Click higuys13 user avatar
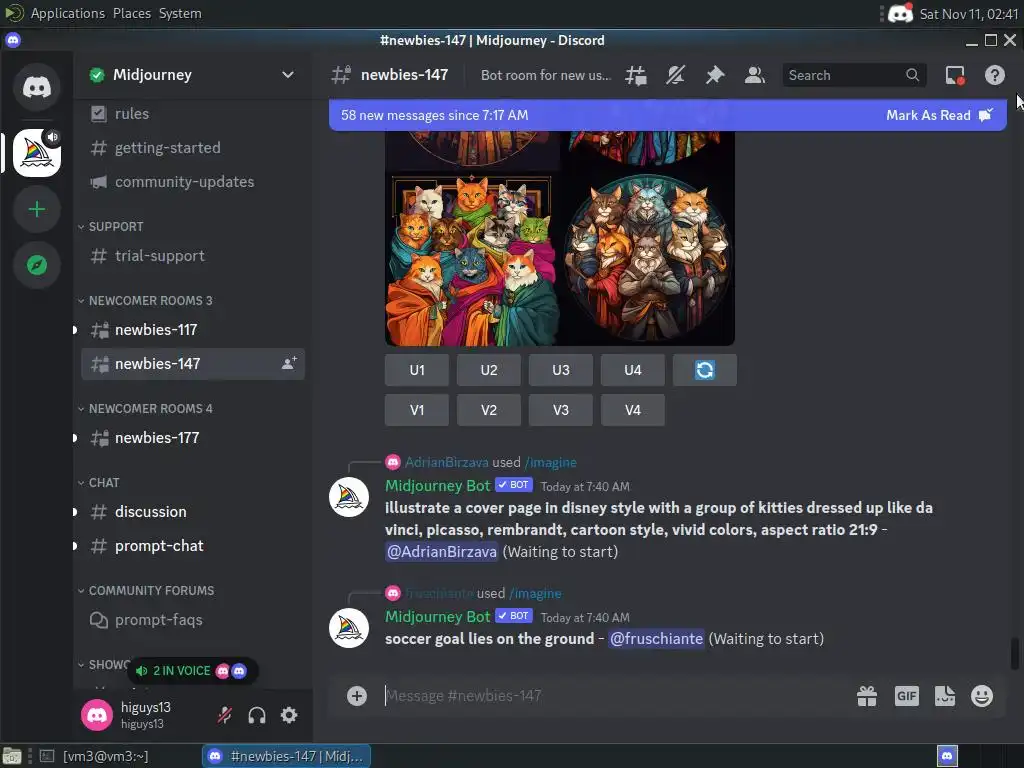The height and width of the screenshot is (768, 1024). click(97, 715)
